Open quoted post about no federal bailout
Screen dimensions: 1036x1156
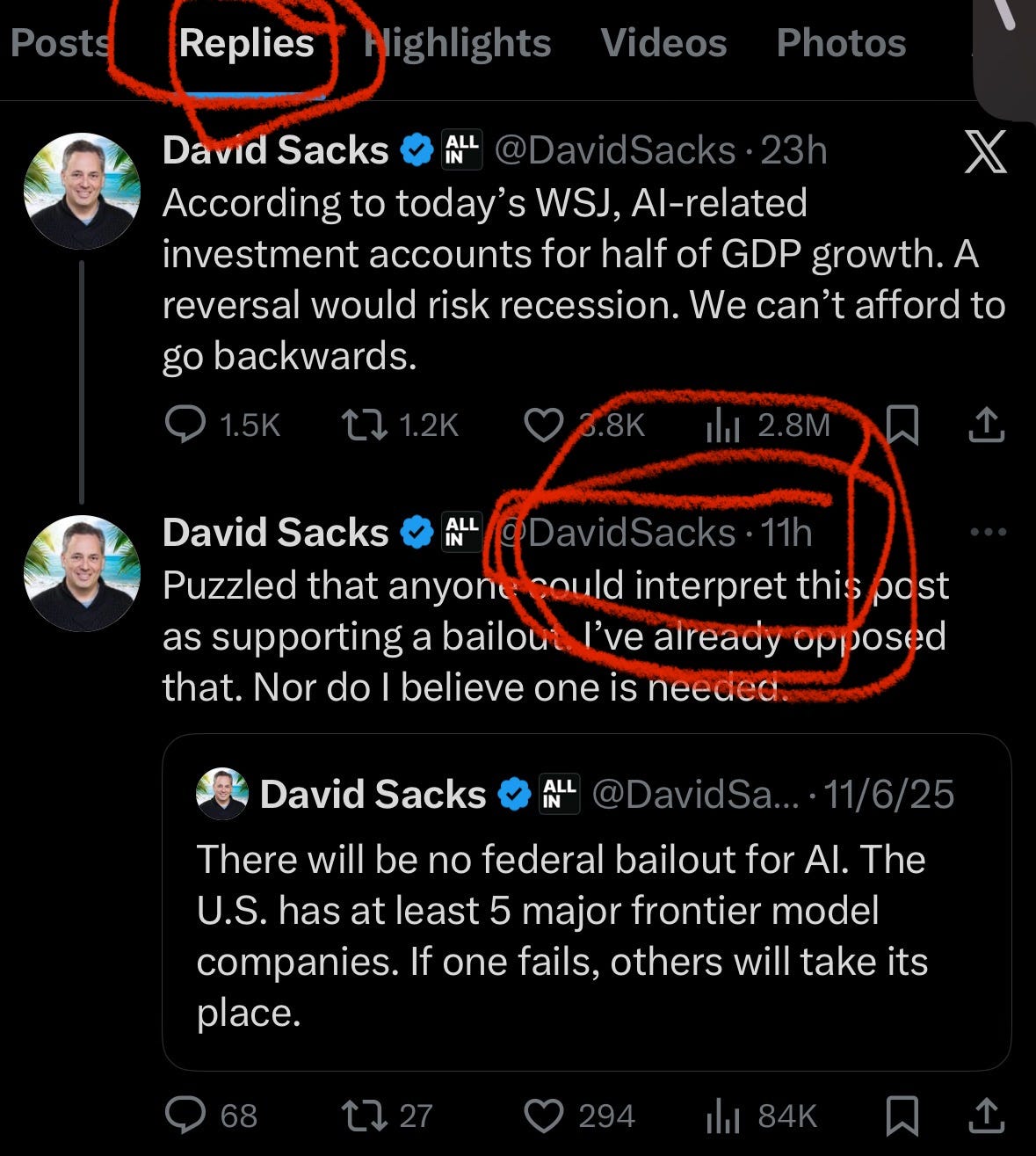586,902
